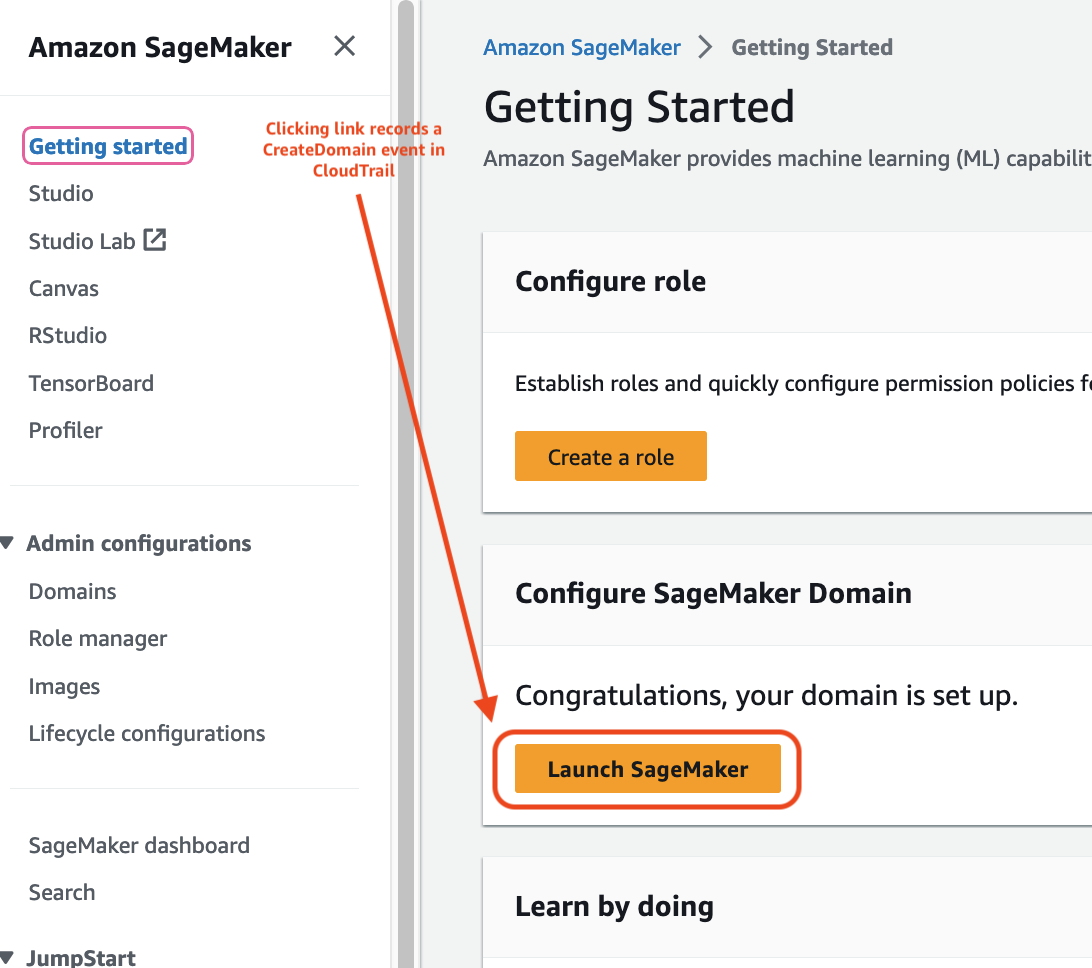Click Amazon SageMaker breadcrumb link

(x=582, y=47)
